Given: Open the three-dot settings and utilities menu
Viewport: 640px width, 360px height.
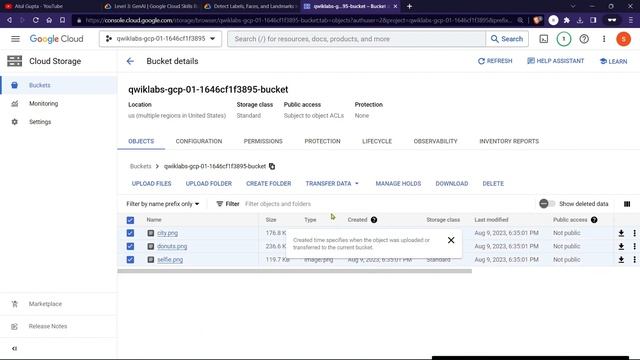Looking at the screenshot, I should (x=604, y=39).
